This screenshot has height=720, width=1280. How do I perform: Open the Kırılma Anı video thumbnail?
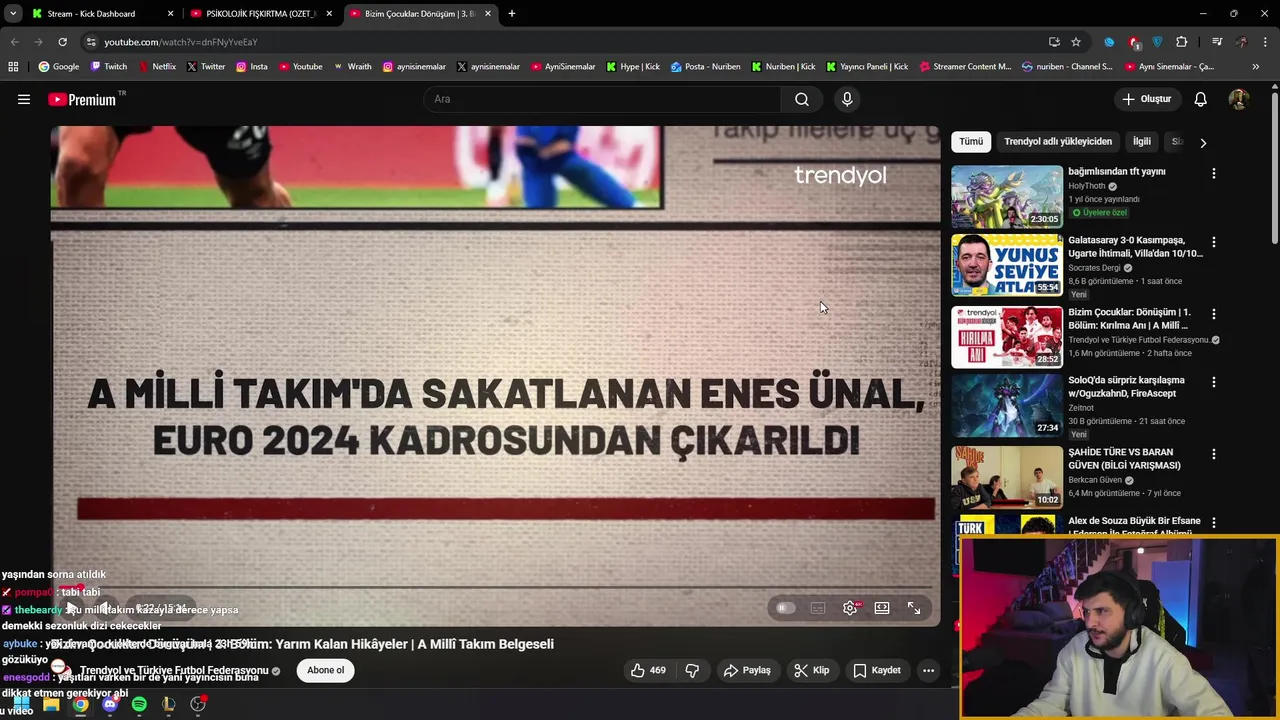(1007, 337)
